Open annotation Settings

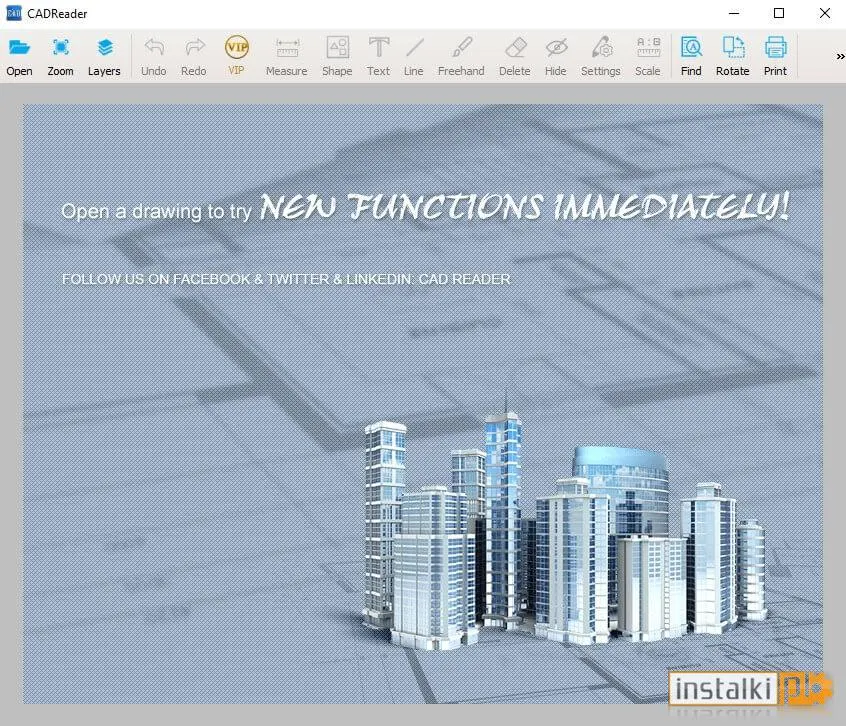[x=601, y=57]
